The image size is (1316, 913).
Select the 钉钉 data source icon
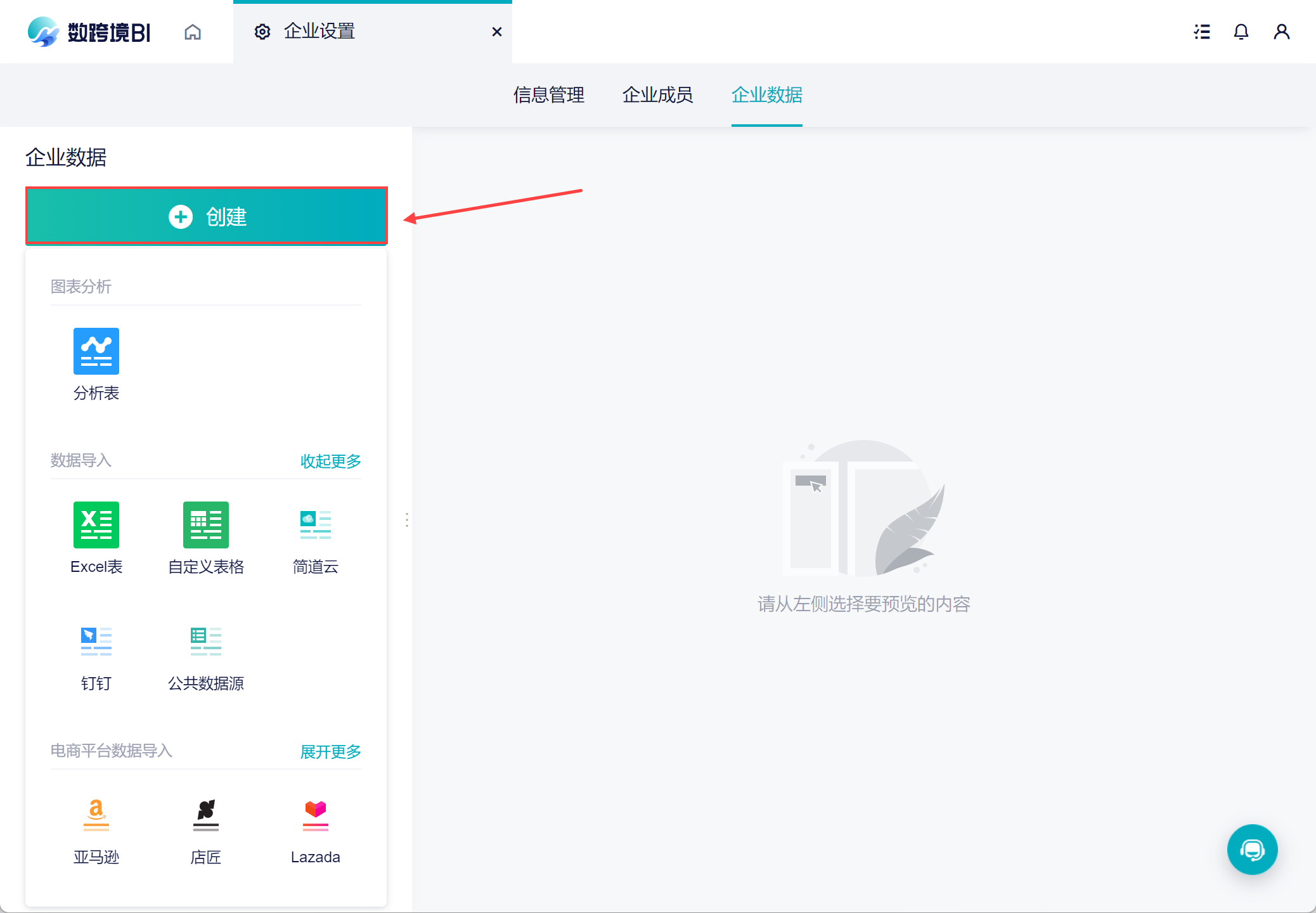click(x=96, y=642)
